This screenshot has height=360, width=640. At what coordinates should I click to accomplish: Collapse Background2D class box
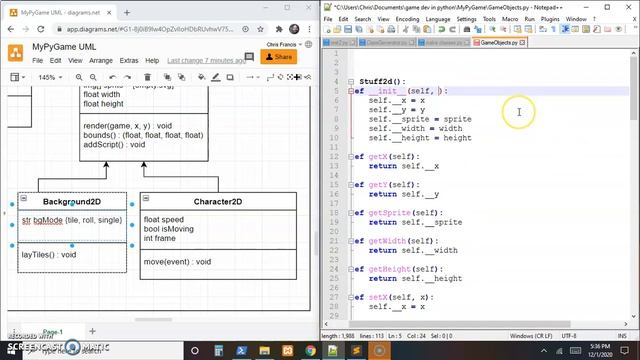coord(24,198)
